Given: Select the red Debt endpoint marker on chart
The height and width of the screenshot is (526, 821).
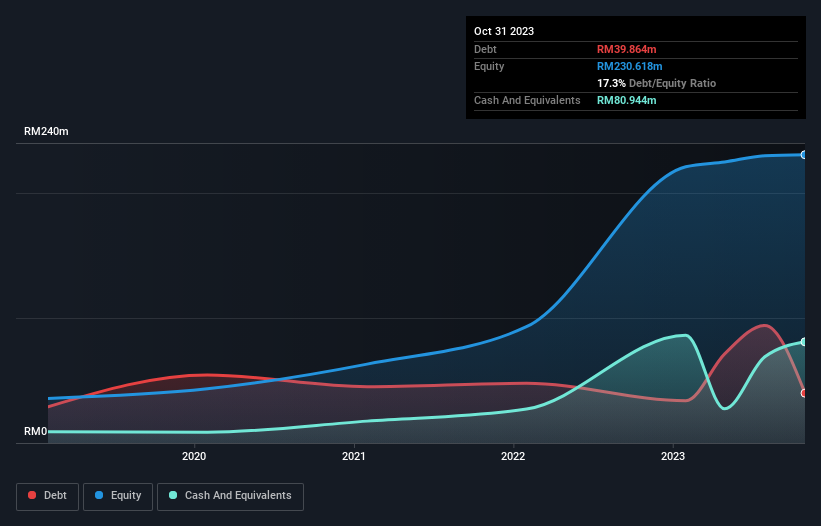Looking at the screenshot, I should (x=803, y=393).
